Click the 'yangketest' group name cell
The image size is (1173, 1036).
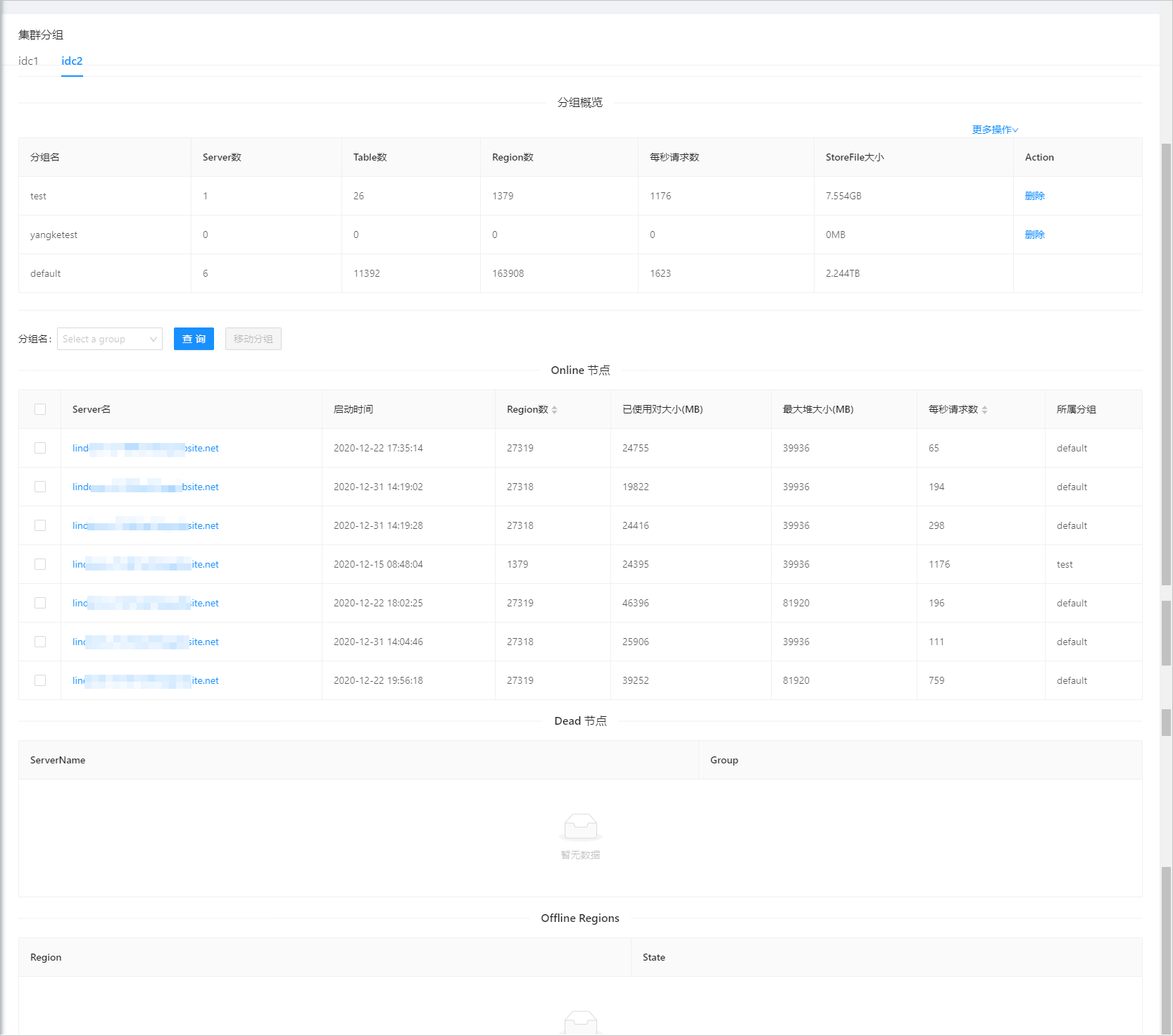(x=54, y=235)
